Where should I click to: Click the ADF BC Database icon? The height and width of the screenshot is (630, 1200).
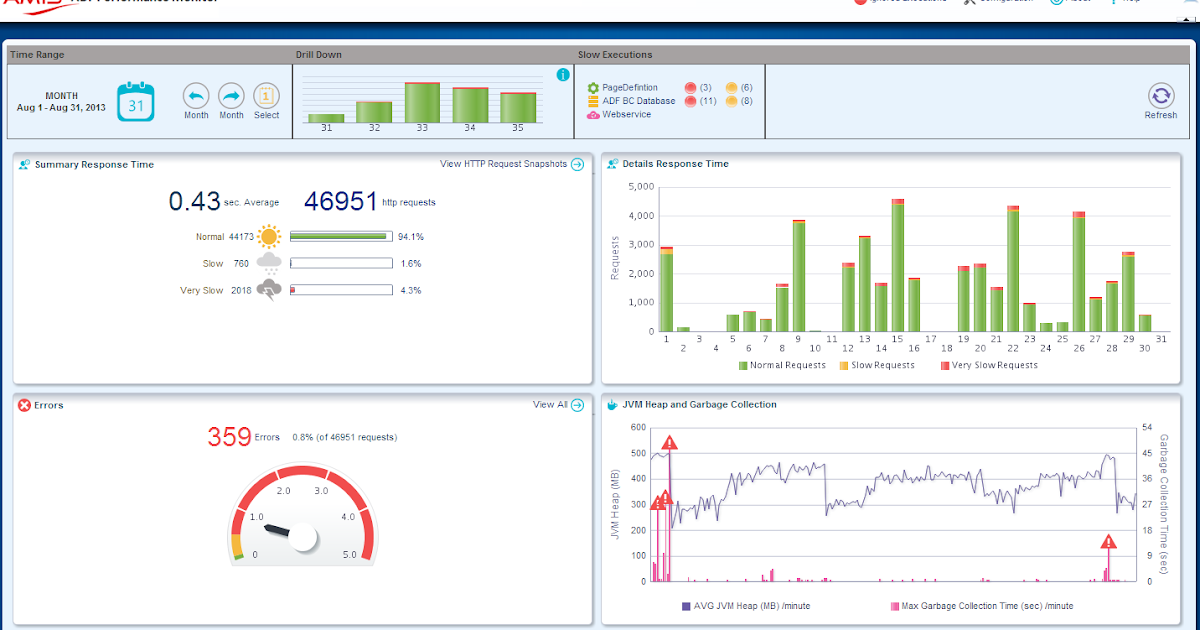(593, 101)
